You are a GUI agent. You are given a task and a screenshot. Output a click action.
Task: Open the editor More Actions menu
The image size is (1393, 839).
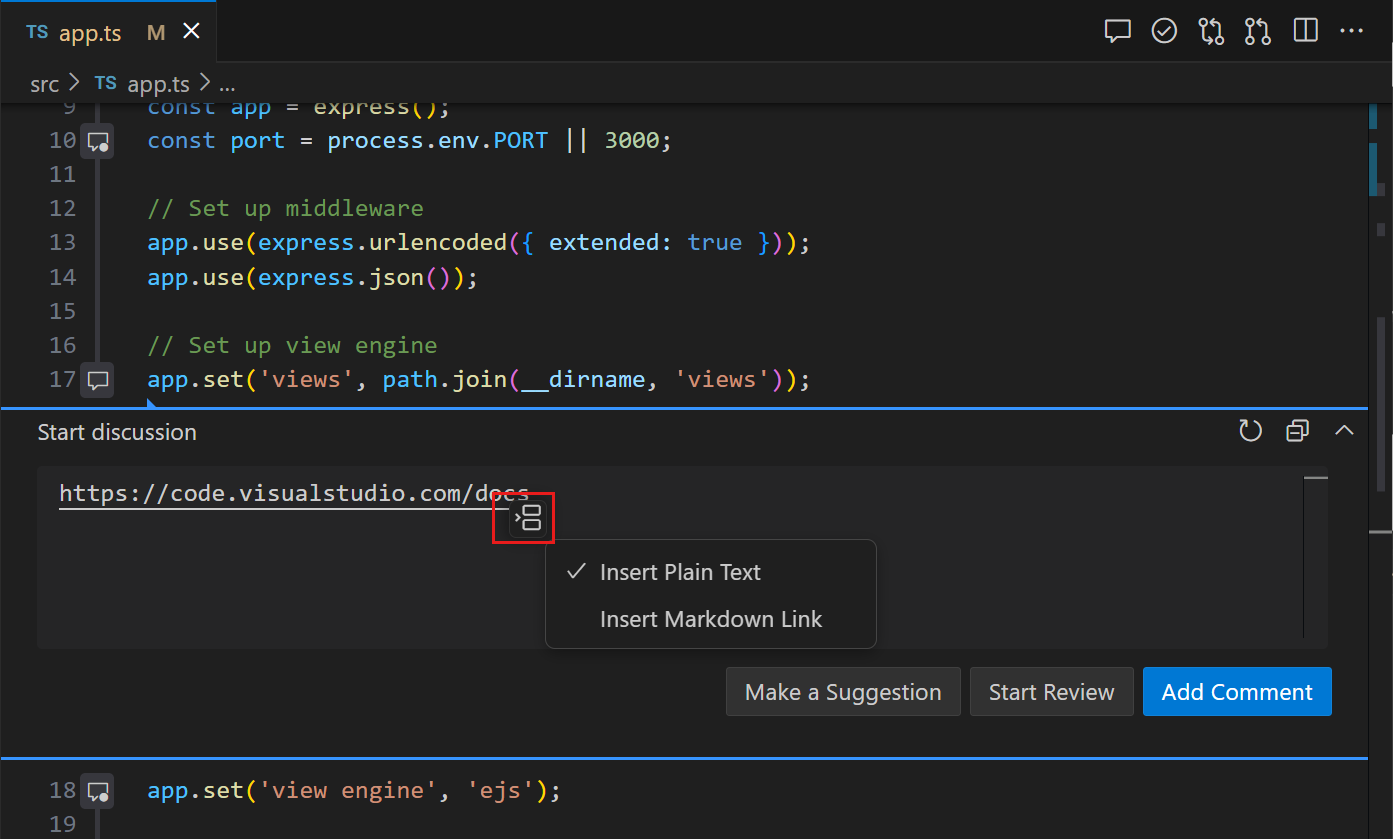tap(1351, 31)
